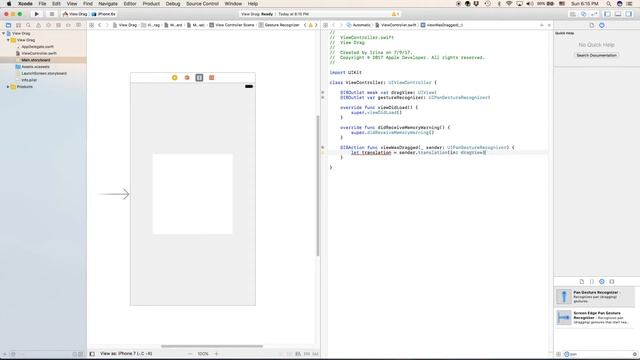
Task: Show the Object library tab
Action: tap(602, 281)
